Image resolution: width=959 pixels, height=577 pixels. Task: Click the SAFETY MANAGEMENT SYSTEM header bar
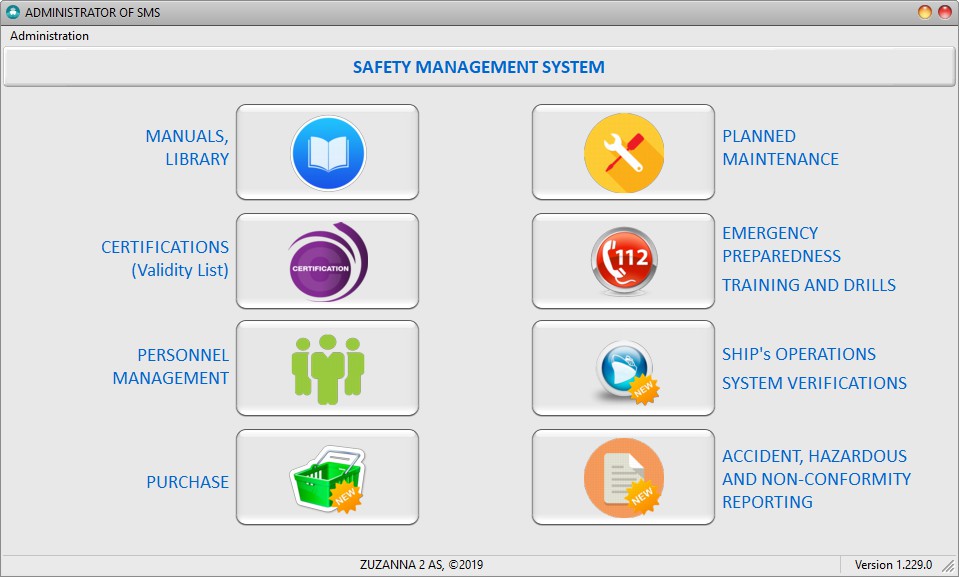coord(479,67)
